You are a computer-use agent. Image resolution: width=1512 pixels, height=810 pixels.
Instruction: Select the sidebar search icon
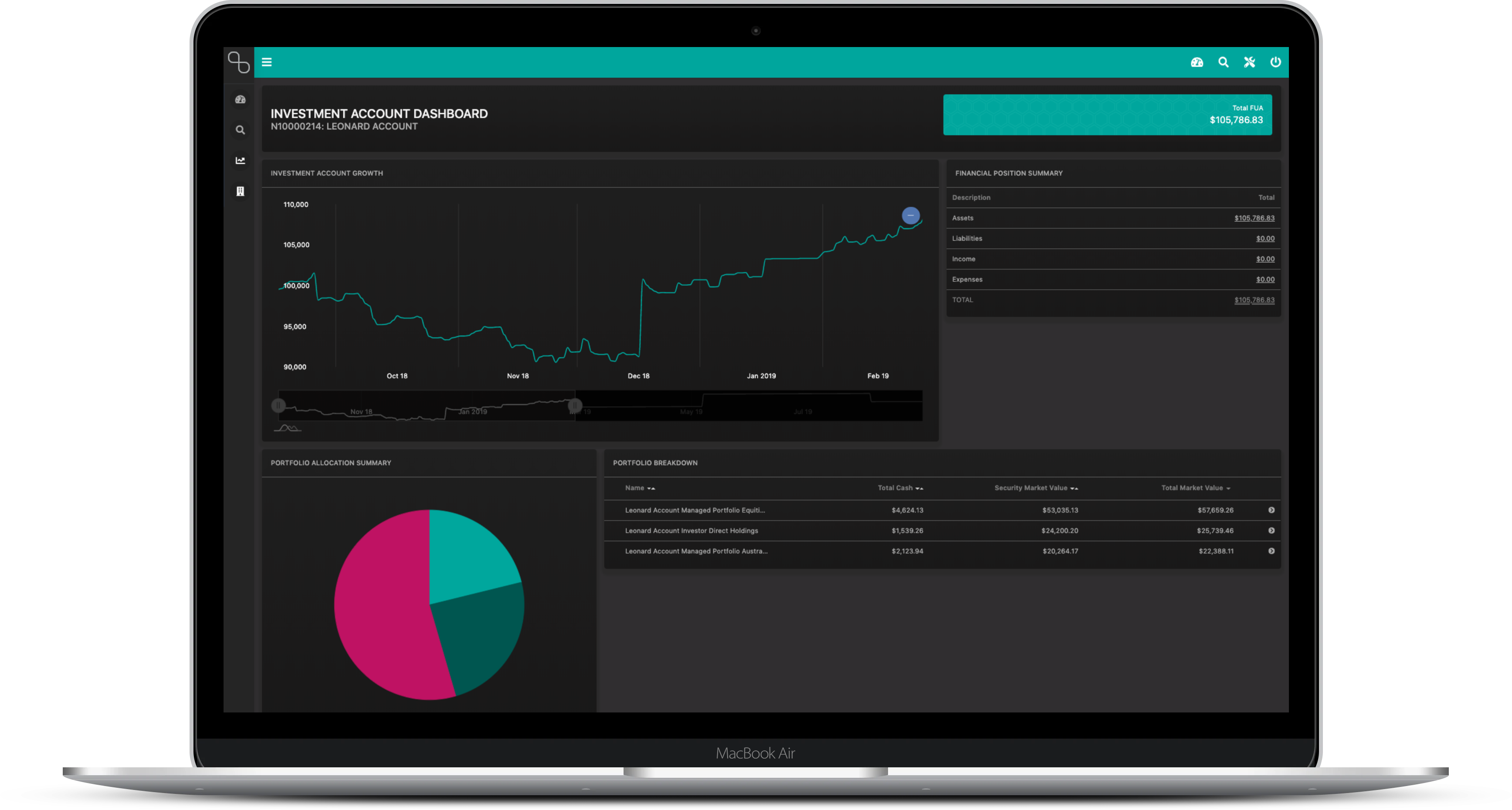(x=240, y=130)
